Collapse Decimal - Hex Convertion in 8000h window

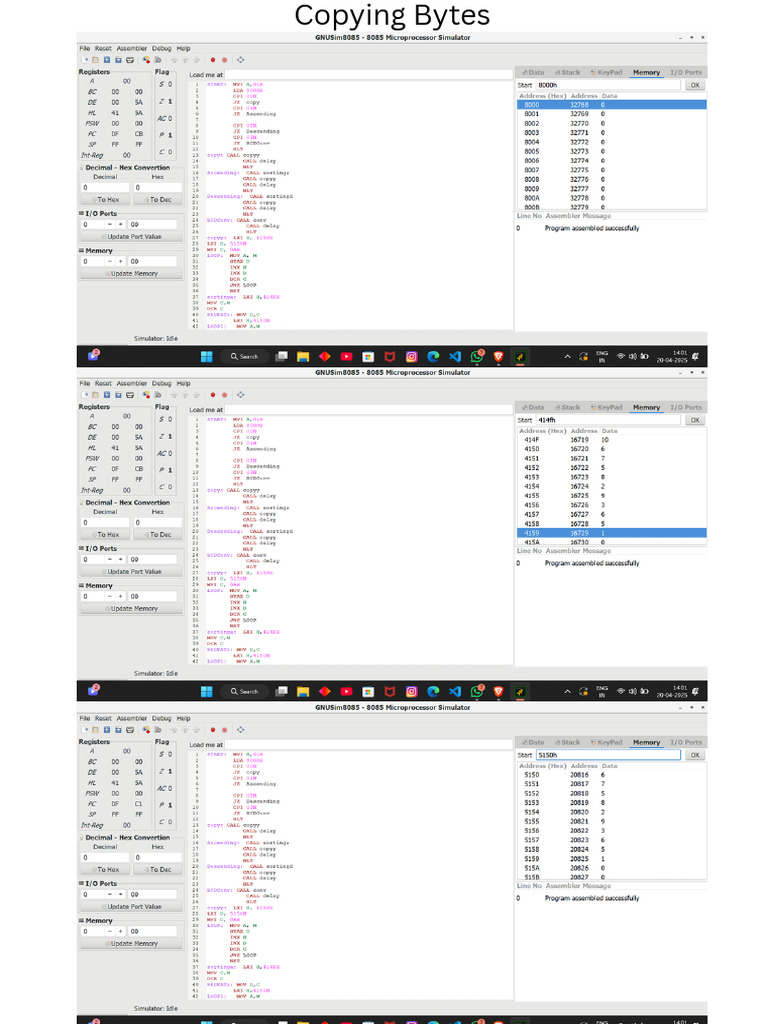[x=124, y=168]
